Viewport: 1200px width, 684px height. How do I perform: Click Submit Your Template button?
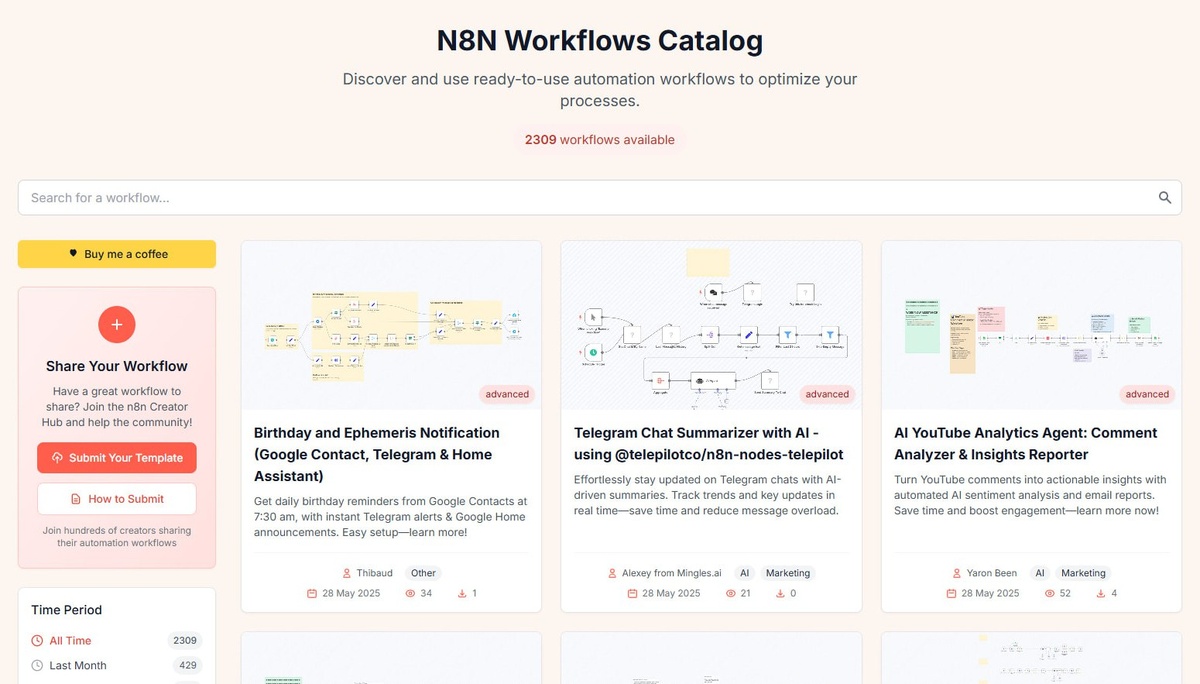[117, 458]
